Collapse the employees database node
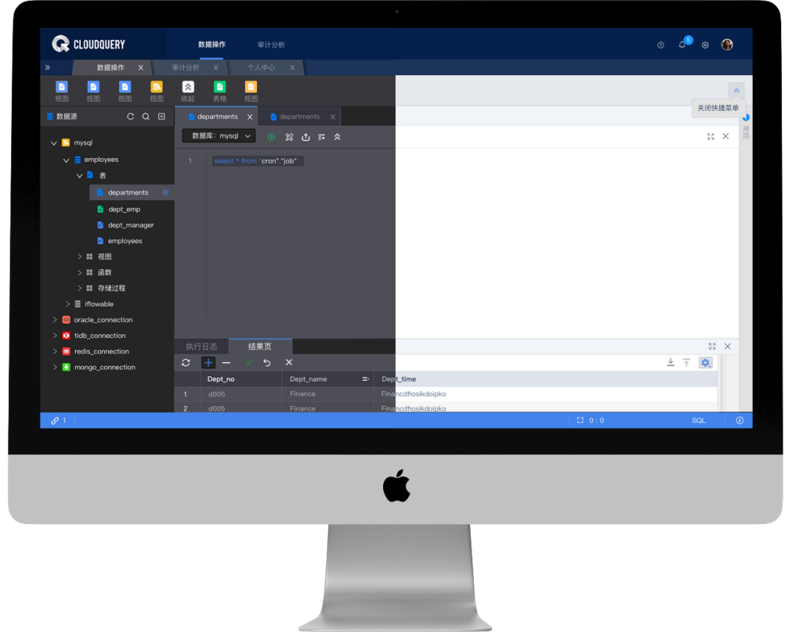Viewport: 788px width, 632px height. 66,160
